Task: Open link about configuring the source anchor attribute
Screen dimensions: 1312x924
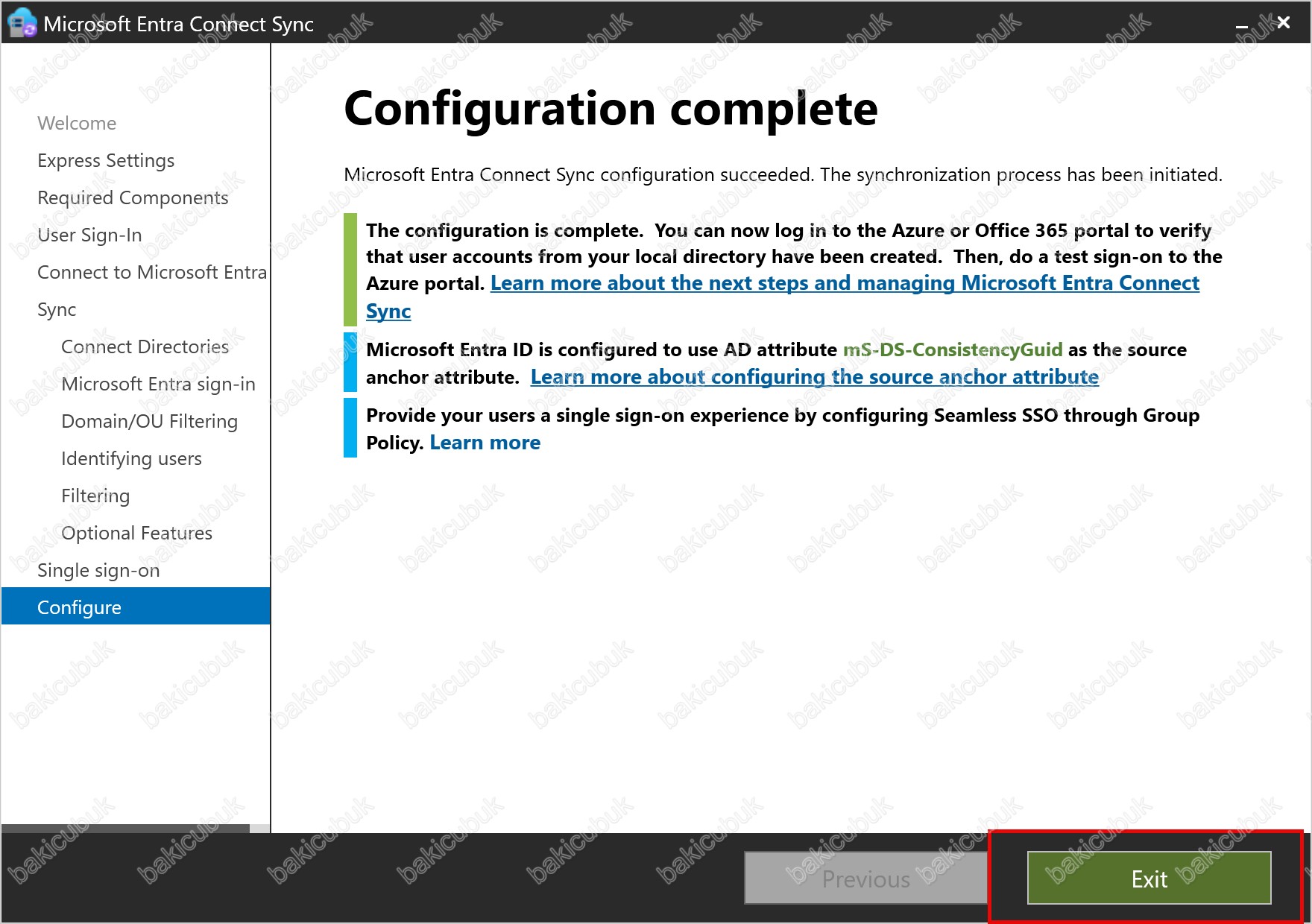Action: (814, 377)
